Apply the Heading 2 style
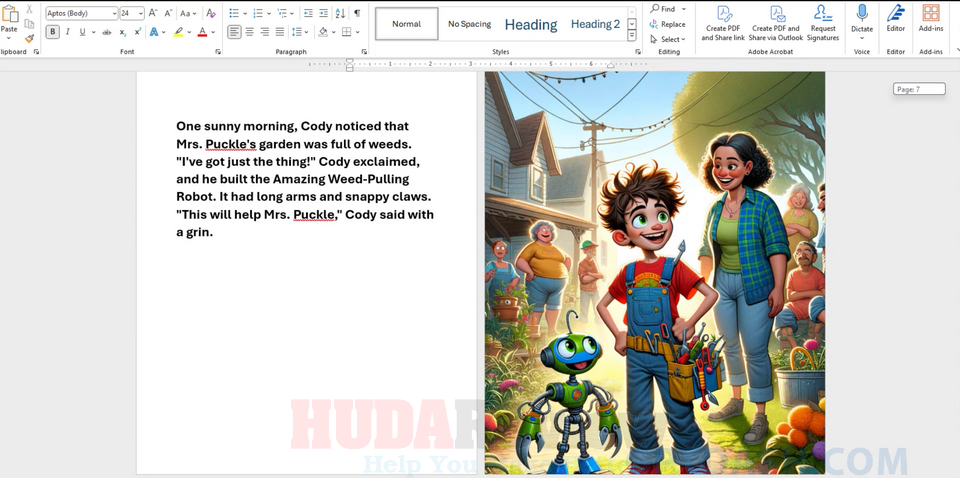 click(595, 24)
